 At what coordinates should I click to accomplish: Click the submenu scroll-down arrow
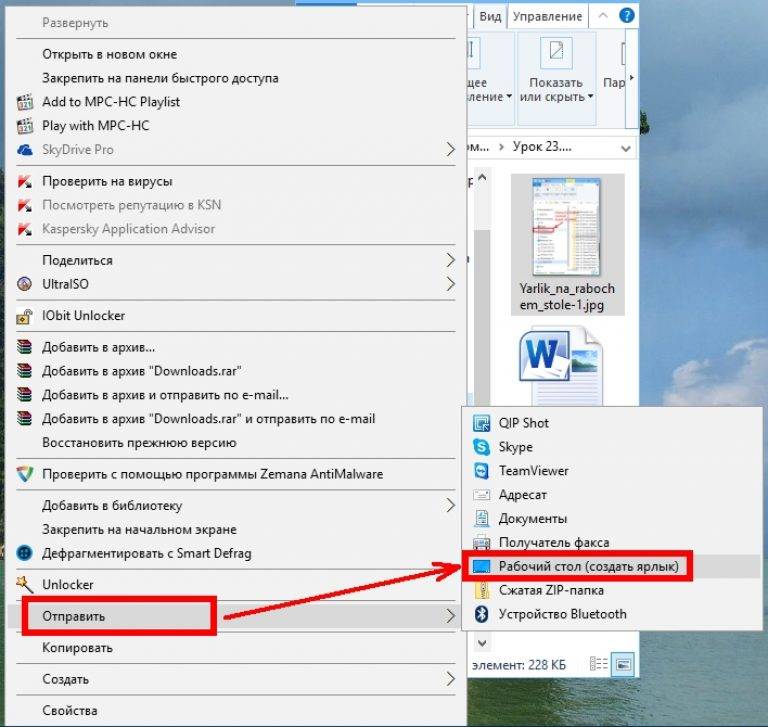pyautogui.click(x=481, y=642)
